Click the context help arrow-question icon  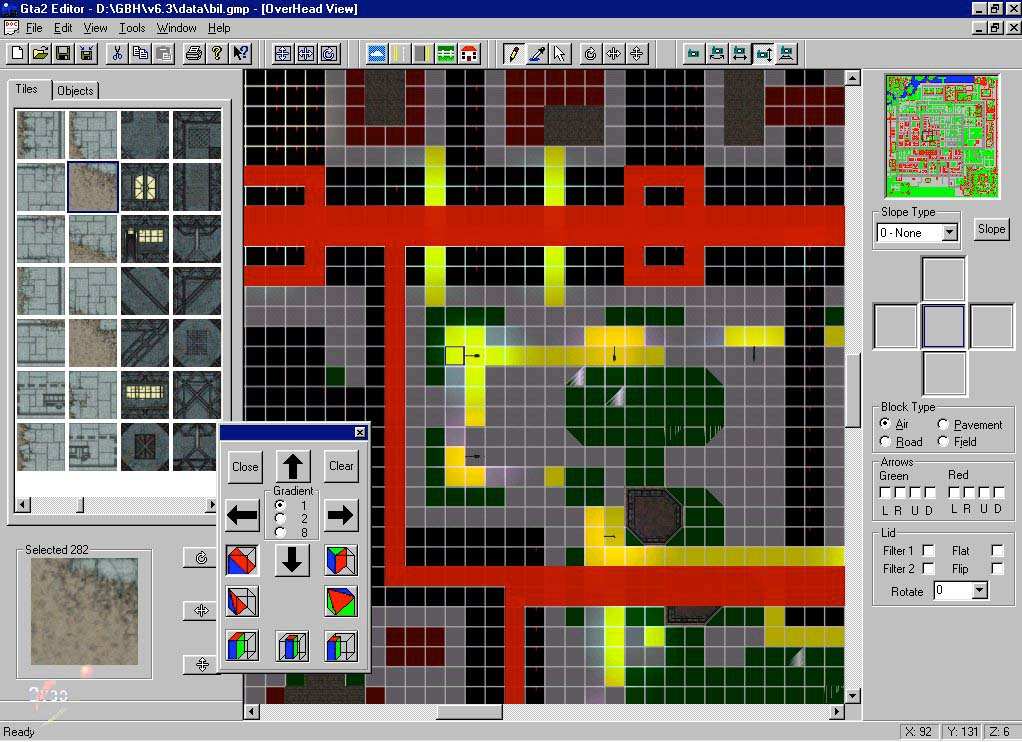pyautogui.click(x=241, y=53)
